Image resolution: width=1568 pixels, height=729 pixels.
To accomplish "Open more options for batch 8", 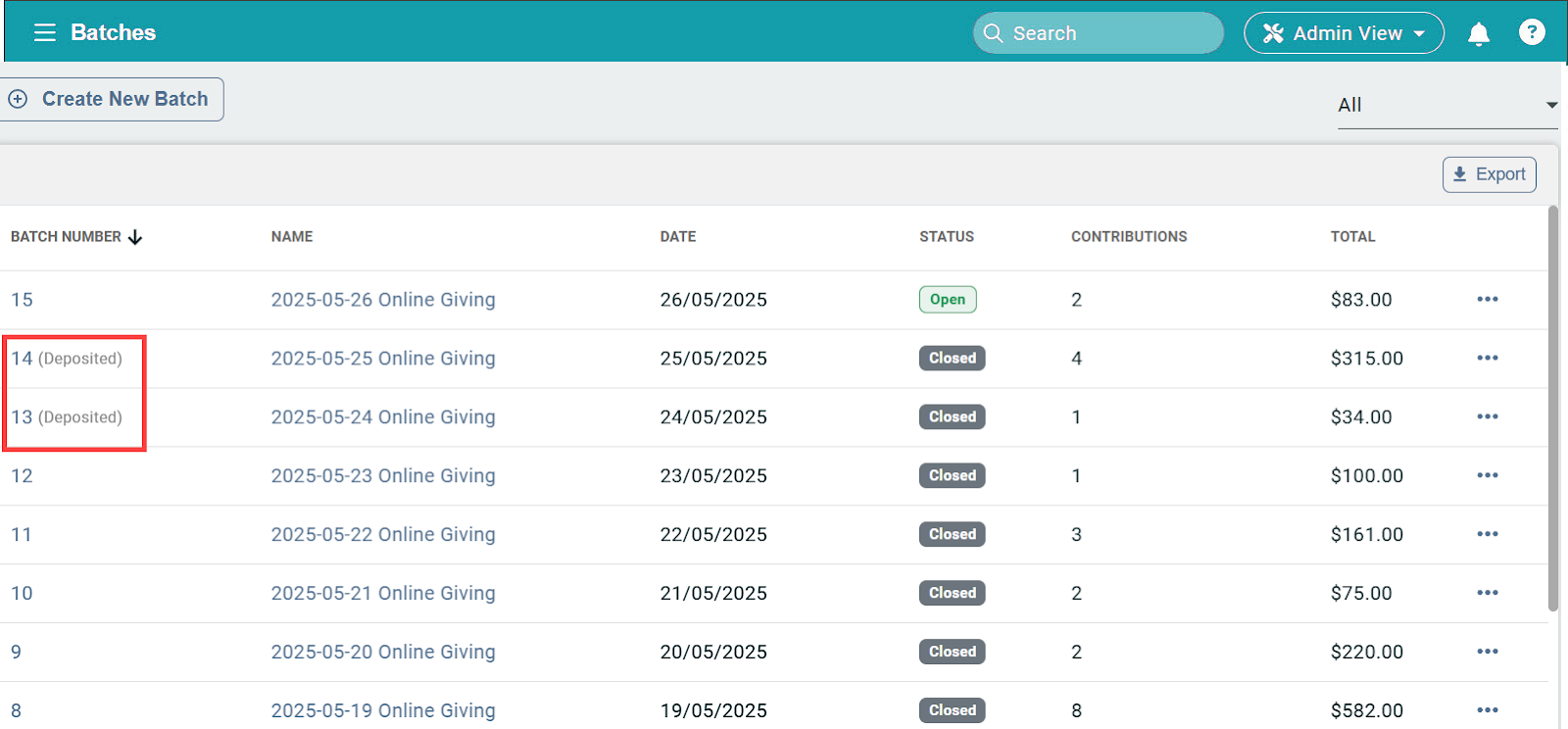I will point(1488,710).
